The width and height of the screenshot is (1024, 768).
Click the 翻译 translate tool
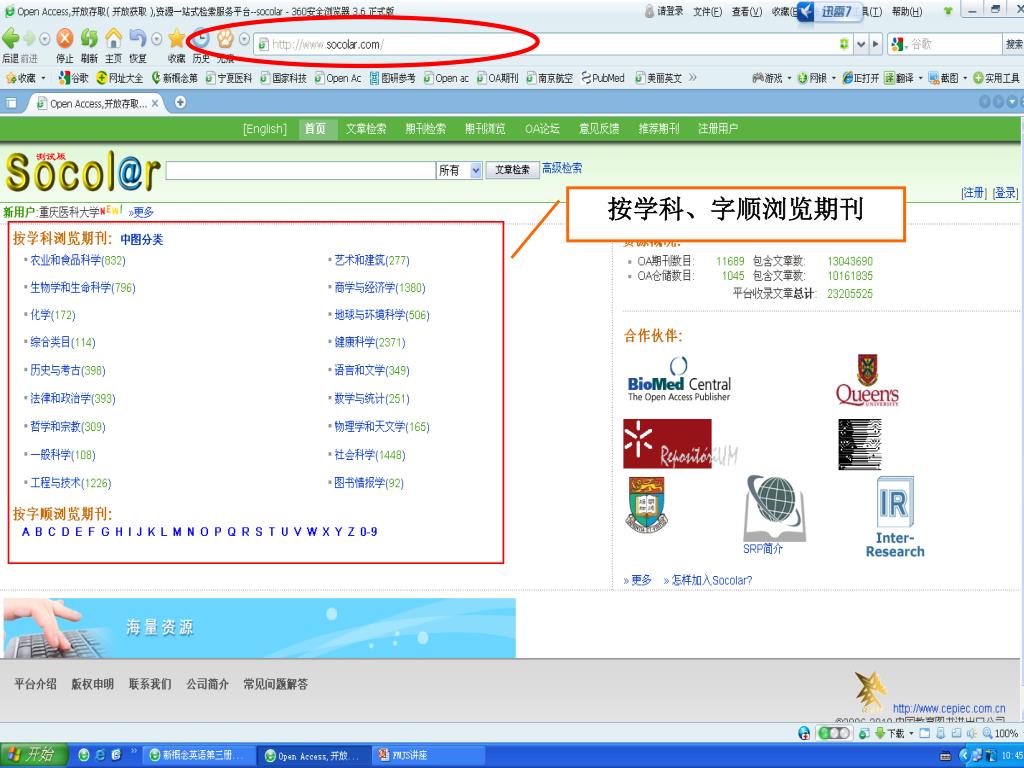click(899, 78)
